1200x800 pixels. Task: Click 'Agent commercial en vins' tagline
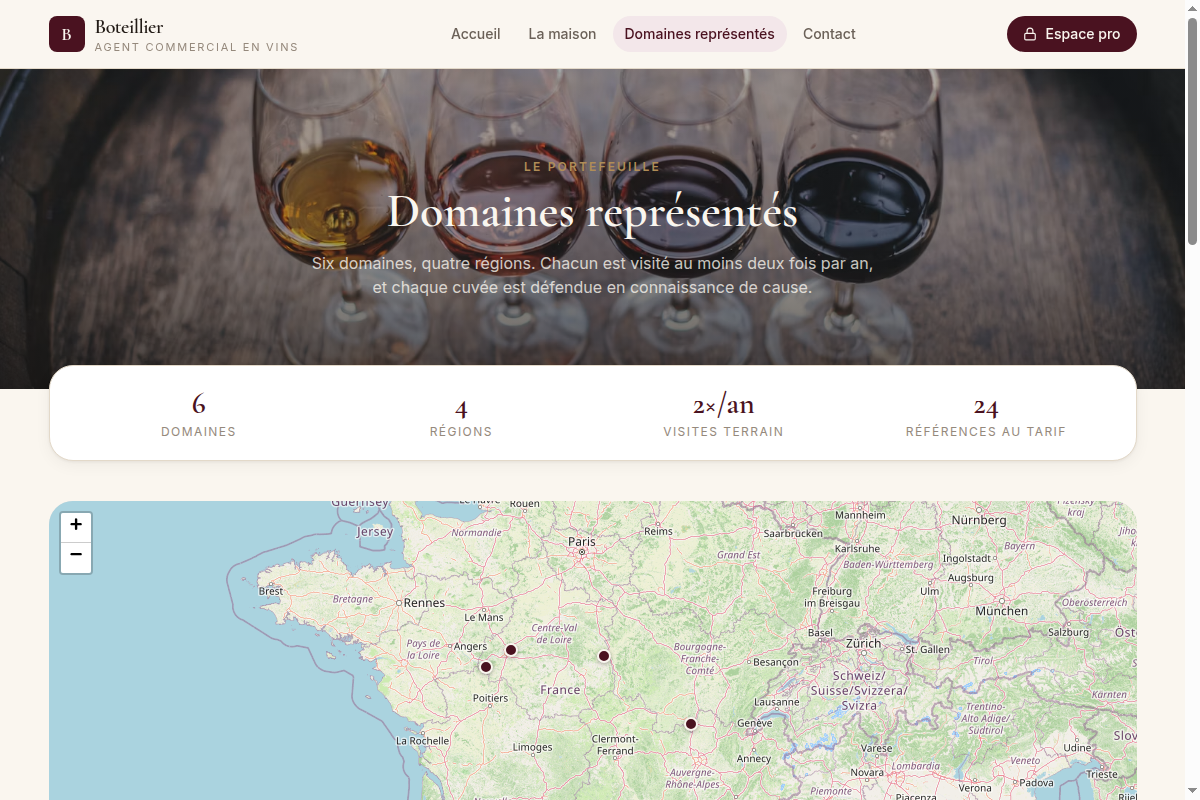[x=196, y=47]
